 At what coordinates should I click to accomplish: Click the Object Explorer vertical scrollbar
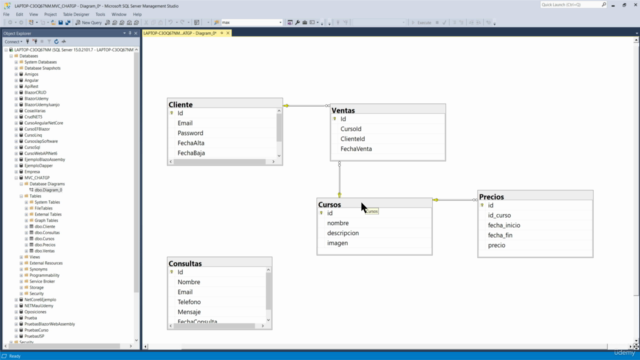click(x=136, y=195)
